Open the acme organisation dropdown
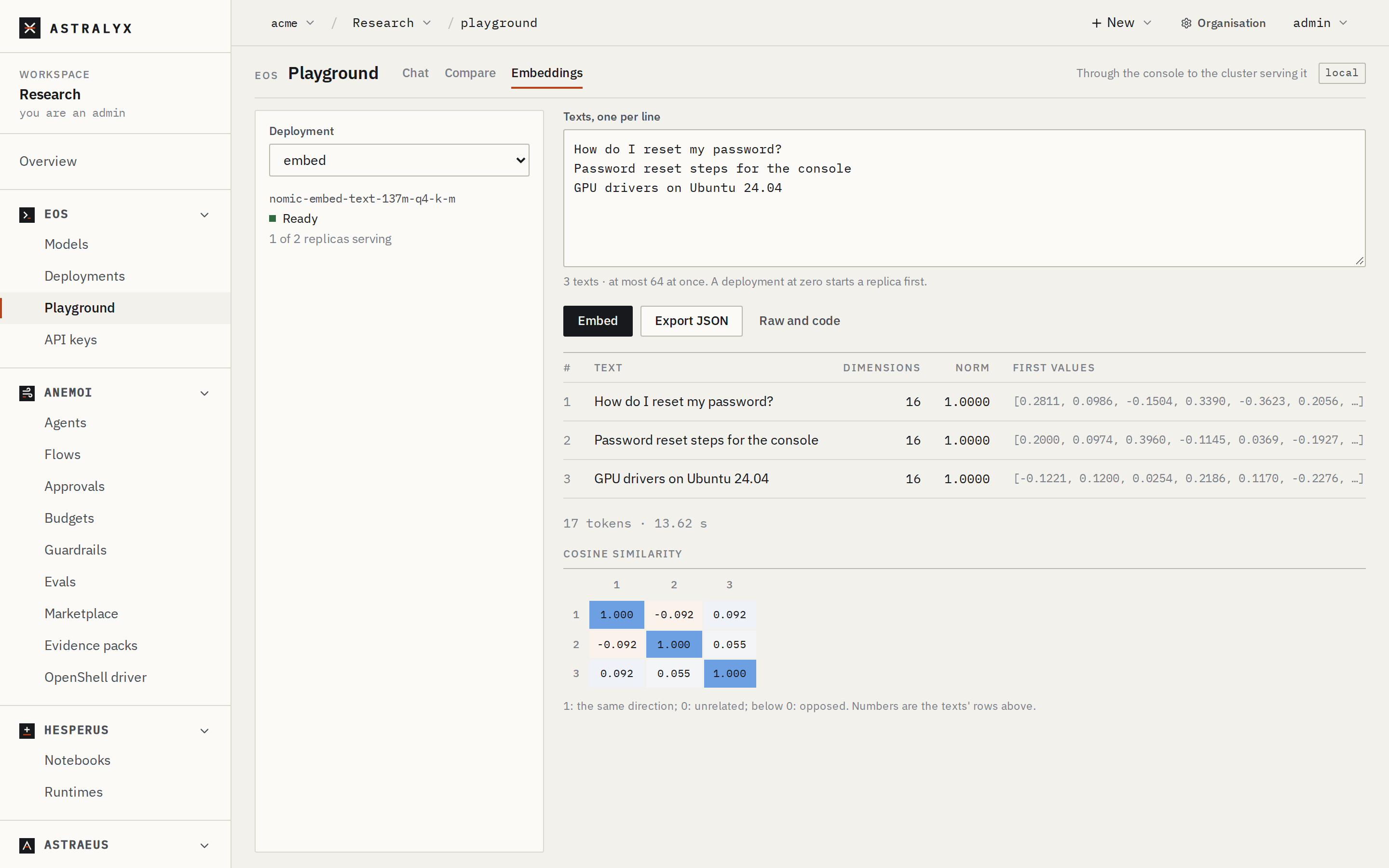Image resolution: width=1389 pixels, height=868 pixels. (x=293, y=23)
